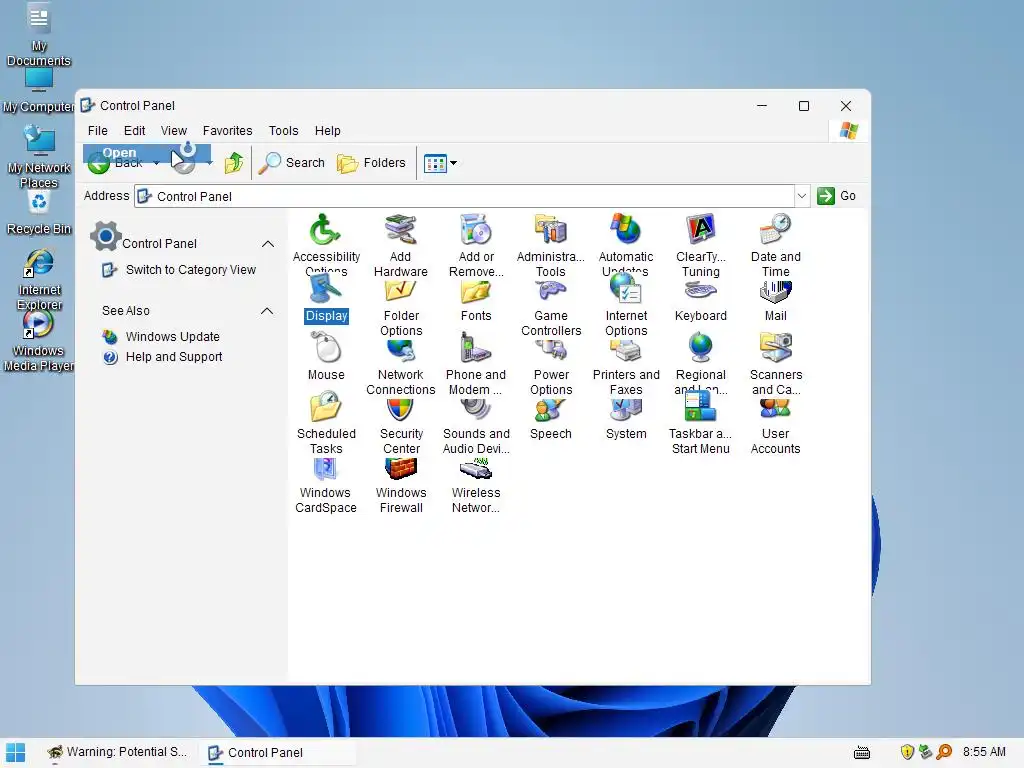The height and width of the screenshot is (768, 1024).
Task: Switch to Warning: Potential S... taskbar item
Action: [118, 752]
